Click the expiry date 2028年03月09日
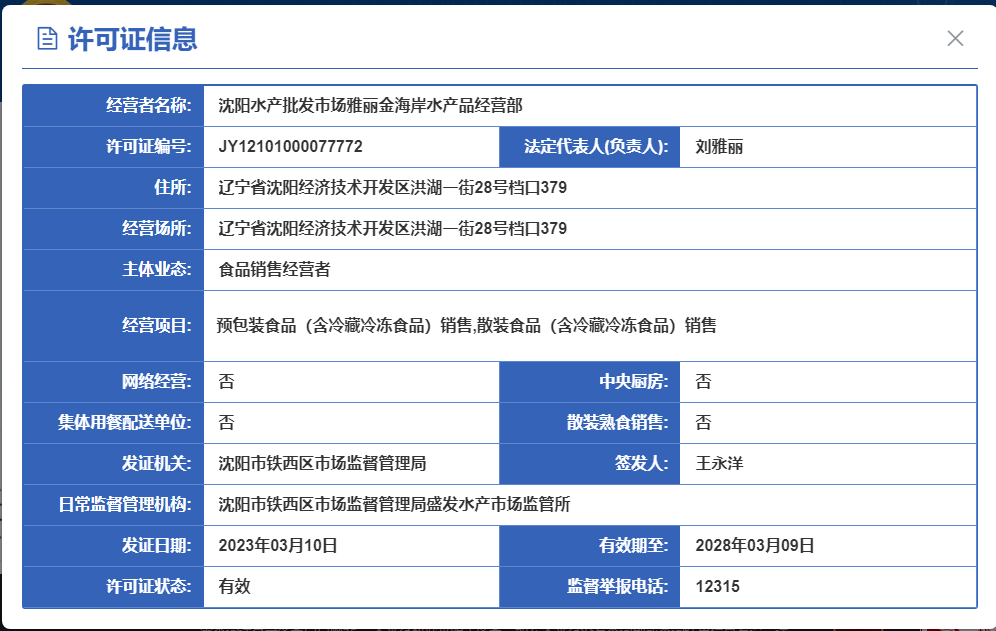 755,546
